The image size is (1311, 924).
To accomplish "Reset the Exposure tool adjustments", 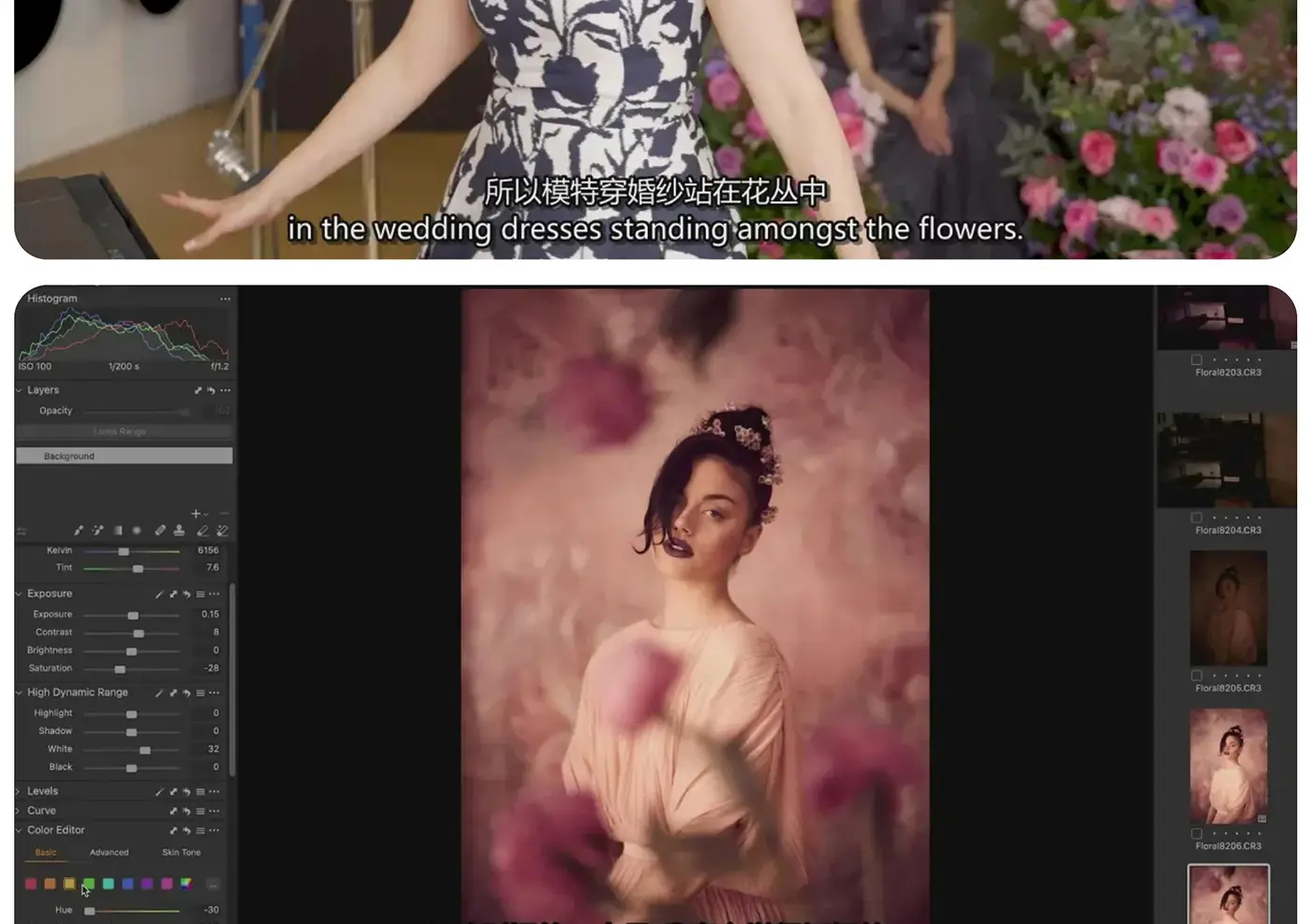I will click(x=187, y=594).
